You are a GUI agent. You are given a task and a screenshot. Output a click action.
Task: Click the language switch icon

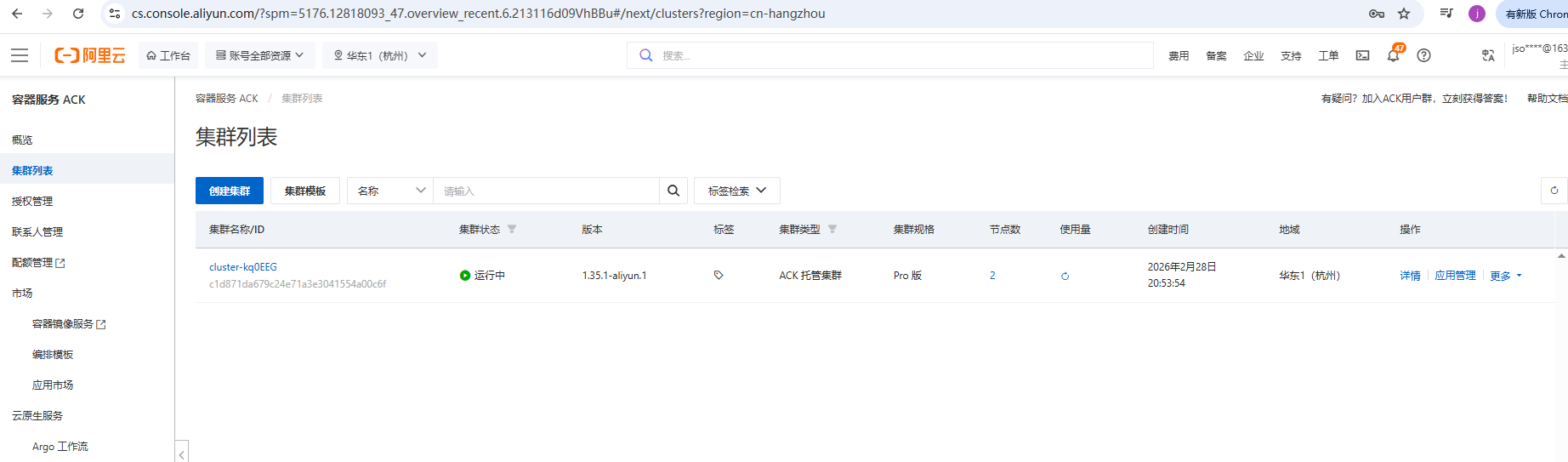[x=1488, y=55]
